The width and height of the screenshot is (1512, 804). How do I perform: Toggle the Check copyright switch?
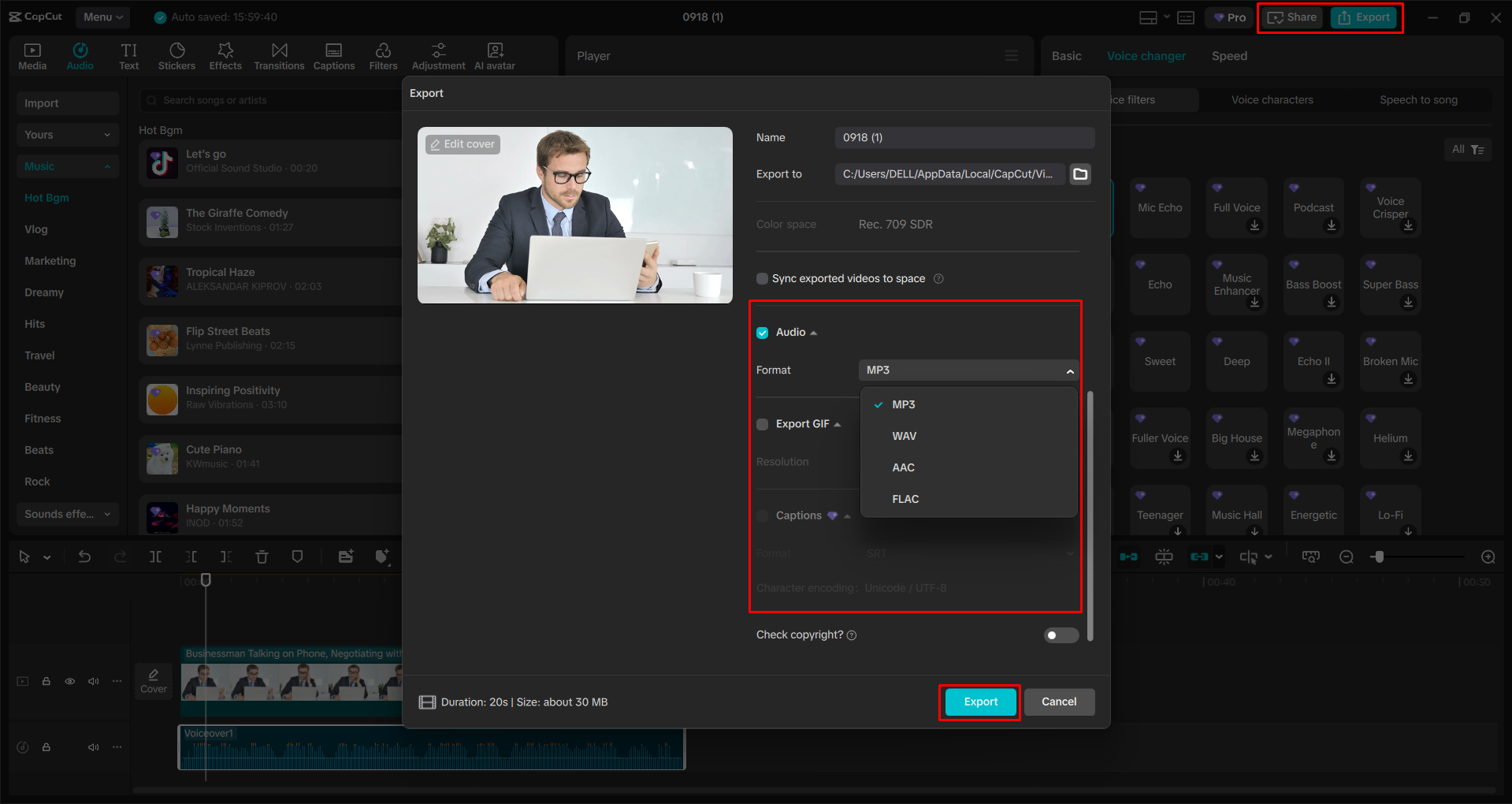(1061, 635)
